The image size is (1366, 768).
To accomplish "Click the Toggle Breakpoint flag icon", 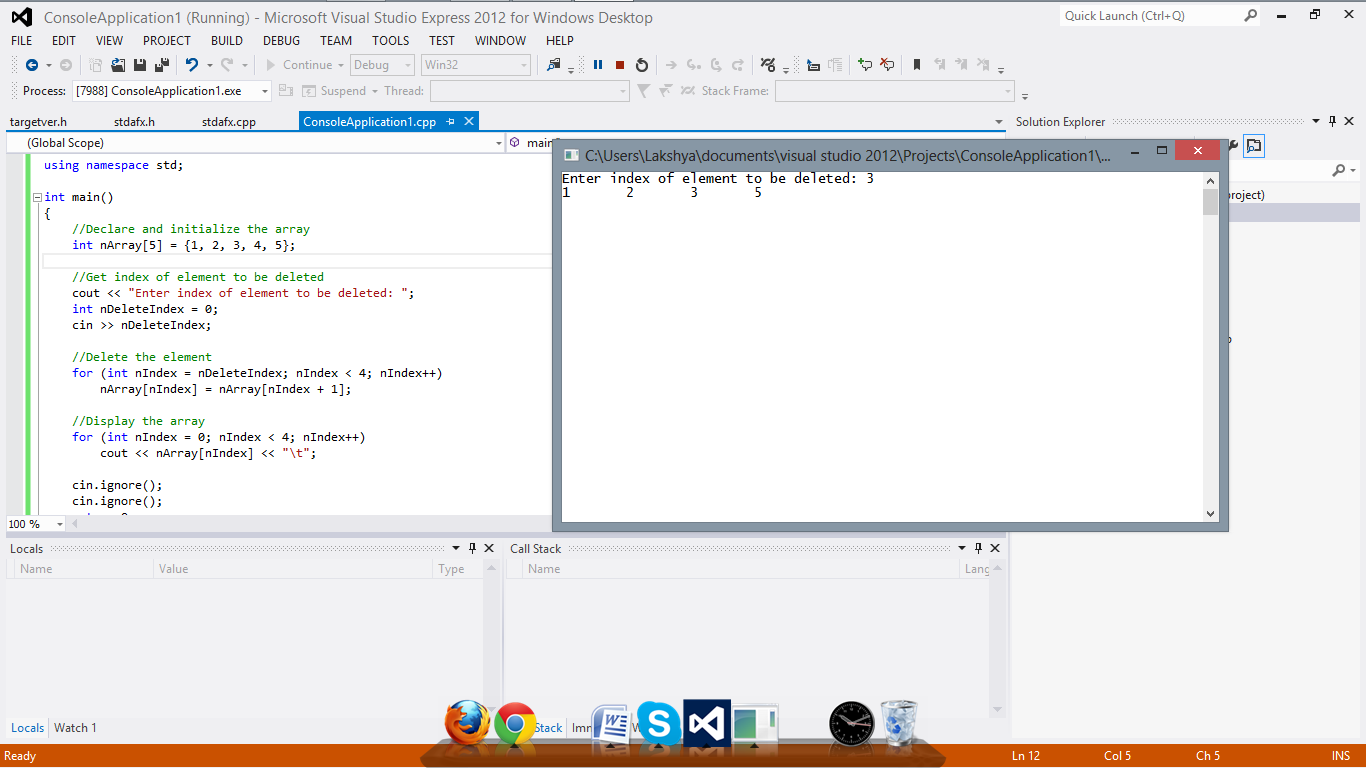I will [916, 64].
